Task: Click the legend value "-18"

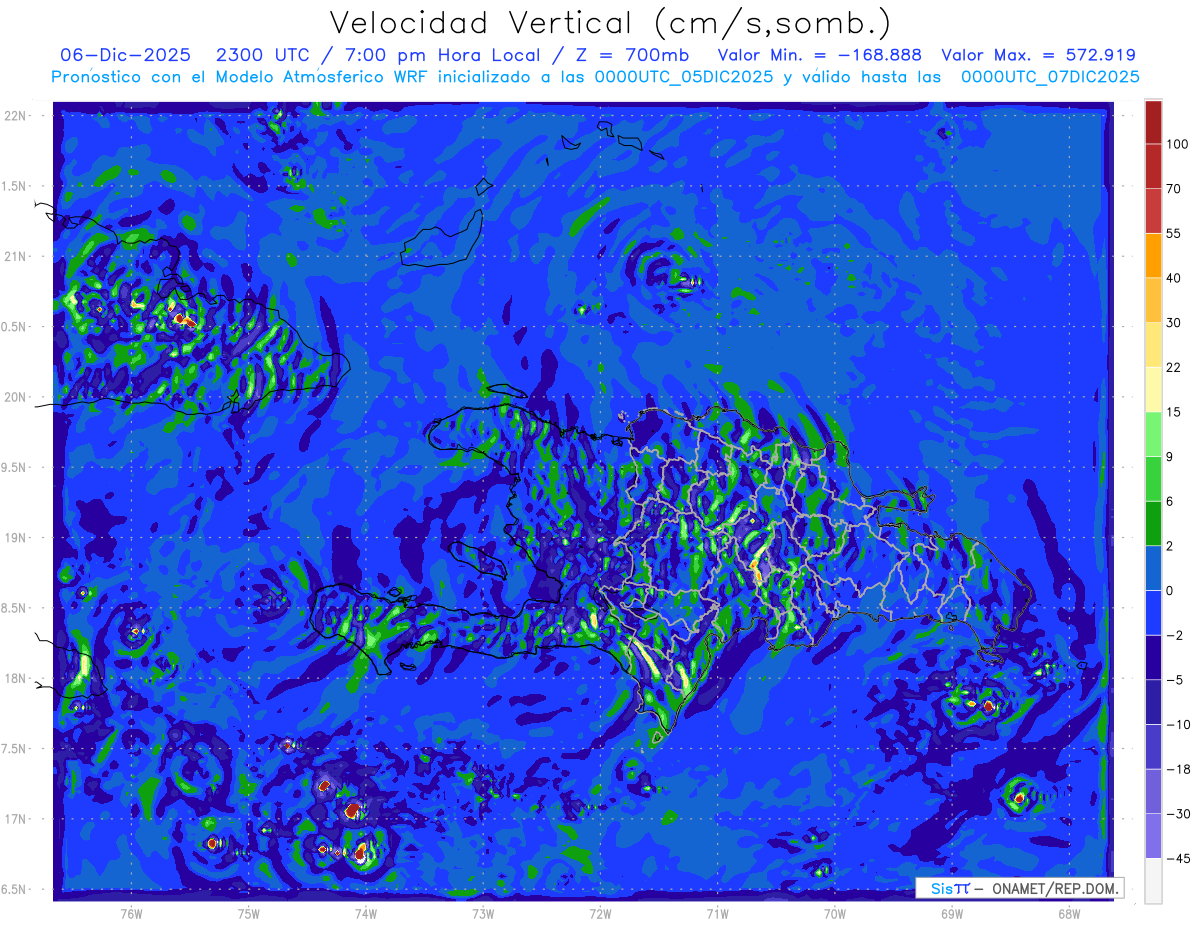Action: coord(1177,768)
